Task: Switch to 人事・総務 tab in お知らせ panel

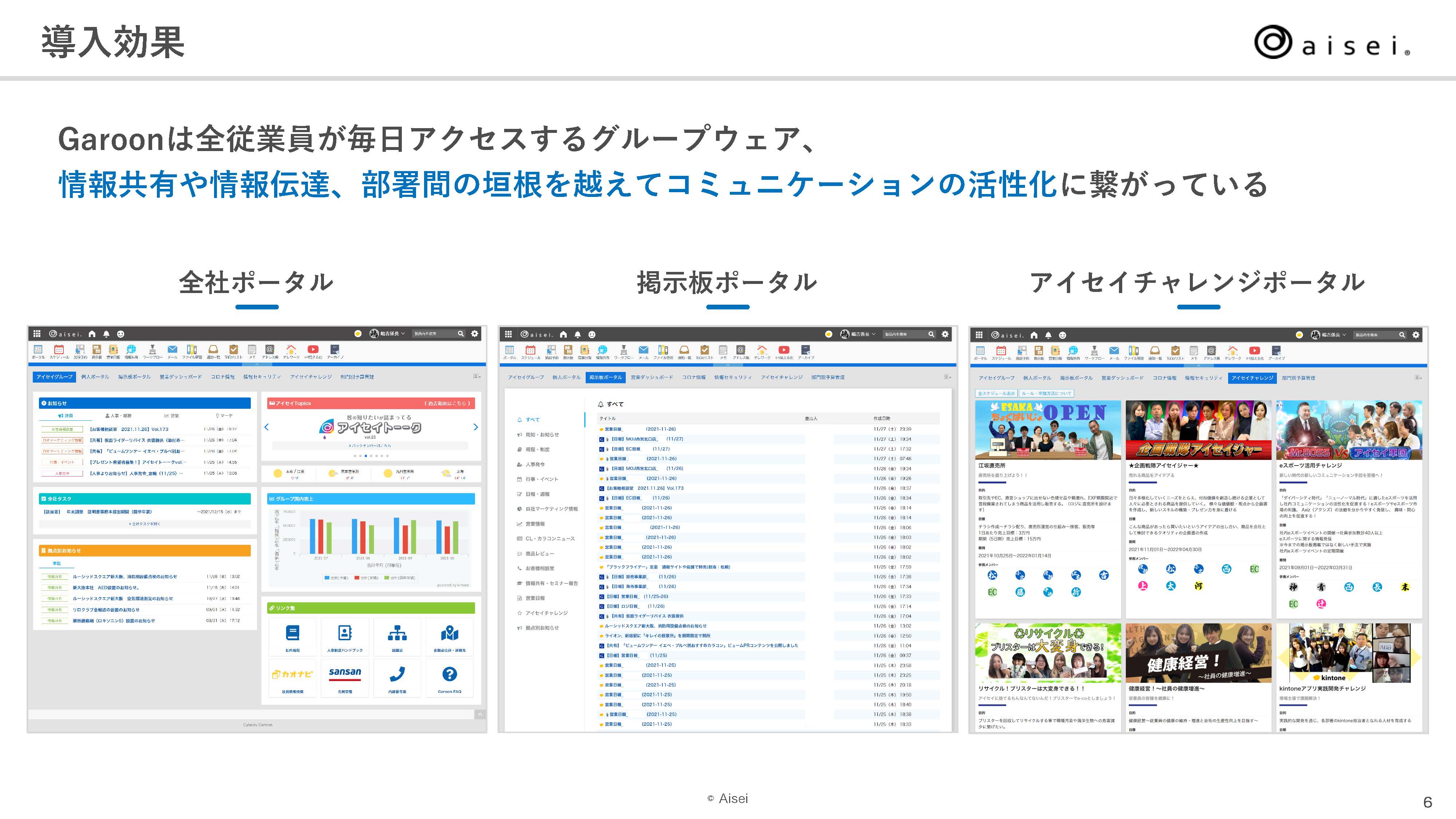Action: [118, 415]
